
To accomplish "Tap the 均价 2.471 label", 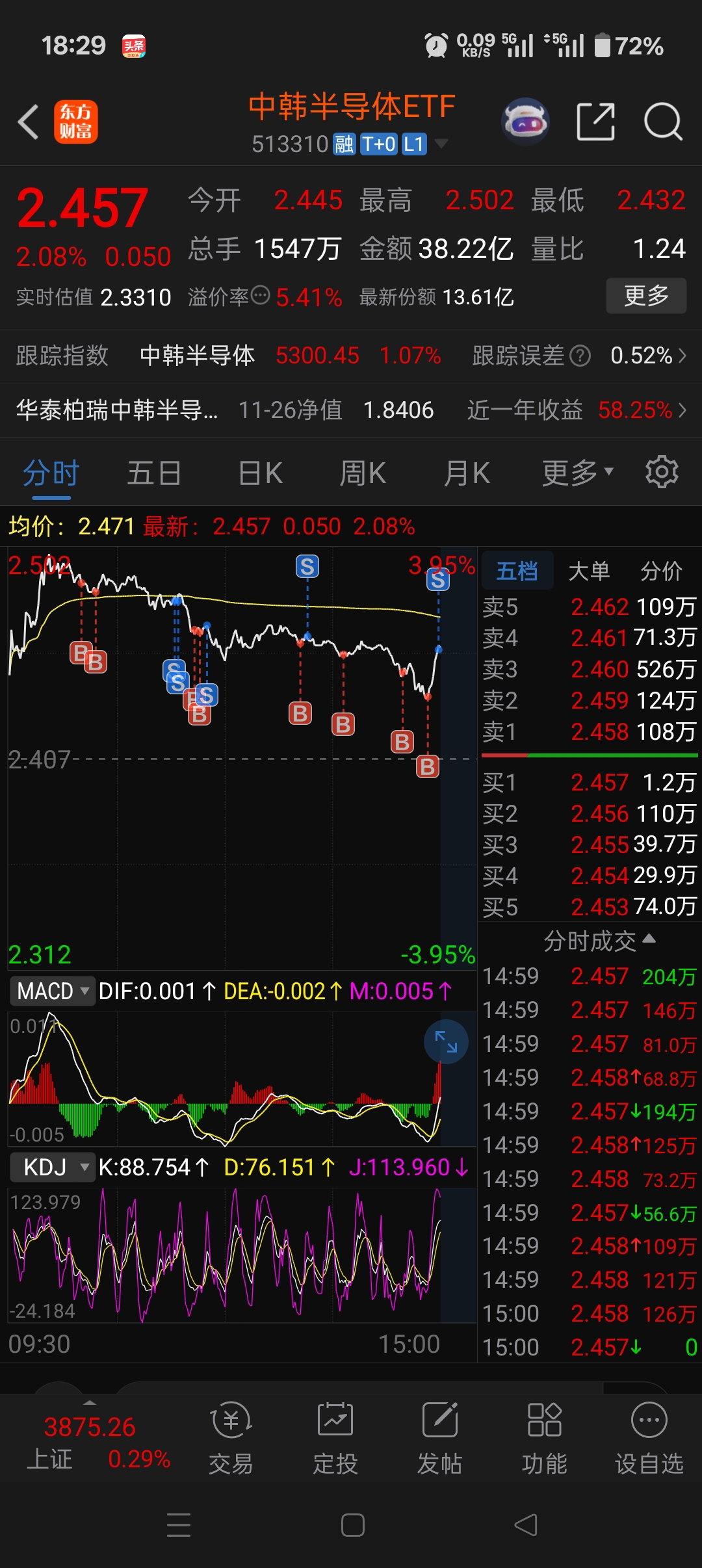I will coord(71,526).
